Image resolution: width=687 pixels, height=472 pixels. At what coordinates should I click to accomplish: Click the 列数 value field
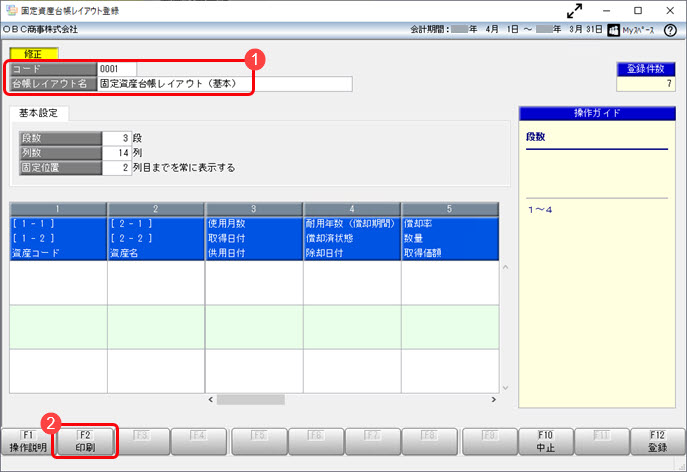[x=116, y=153]
